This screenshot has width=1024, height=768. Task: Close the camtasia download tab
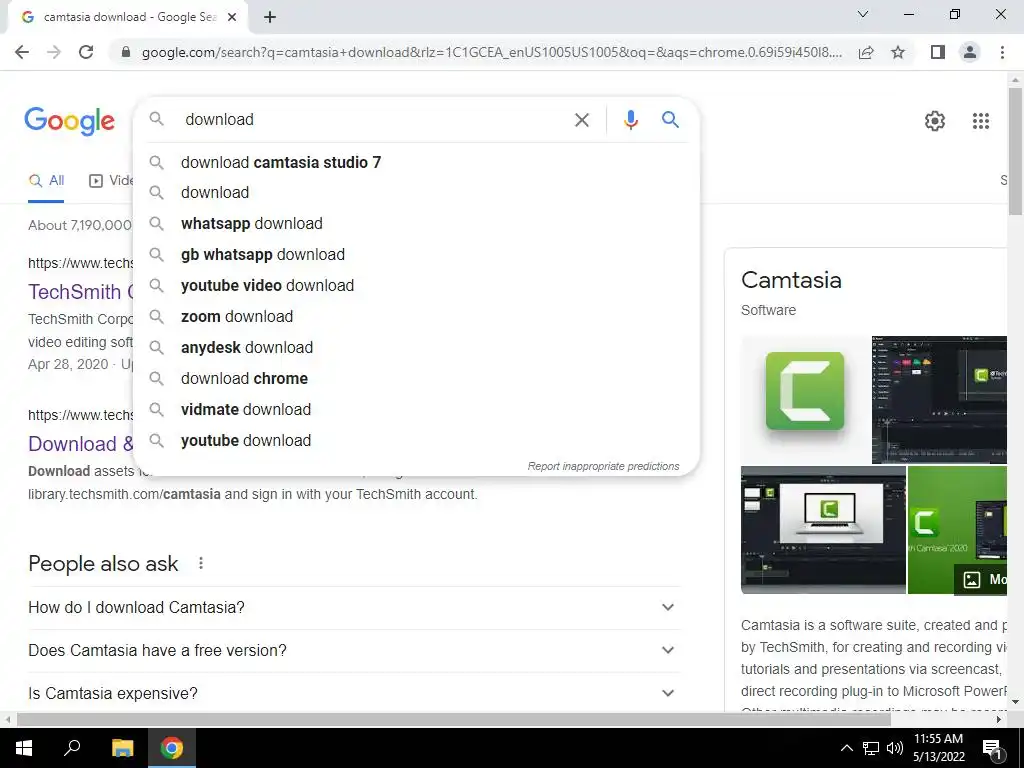[x=232, y=17]
